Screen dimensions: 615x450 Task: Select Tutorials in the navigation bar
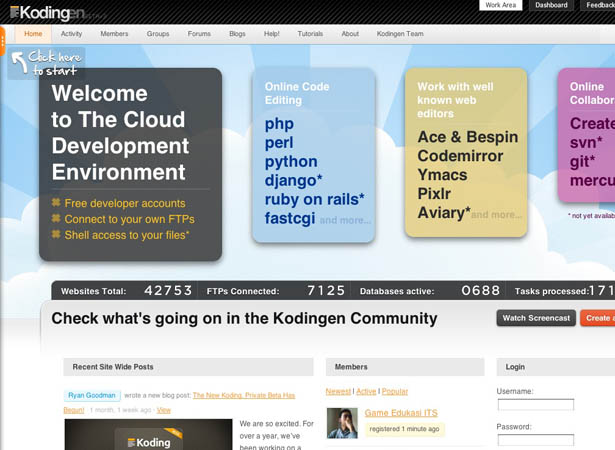click(310, 34)
